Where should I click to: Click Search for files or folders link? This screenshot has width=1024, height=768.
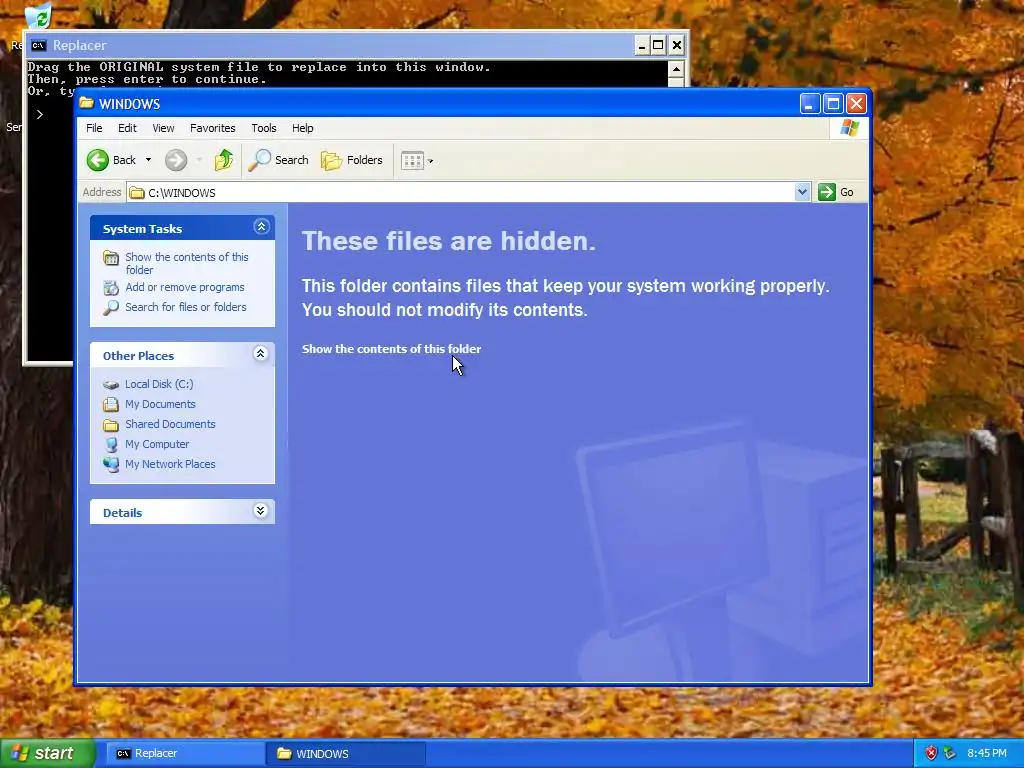click(185, 307)
